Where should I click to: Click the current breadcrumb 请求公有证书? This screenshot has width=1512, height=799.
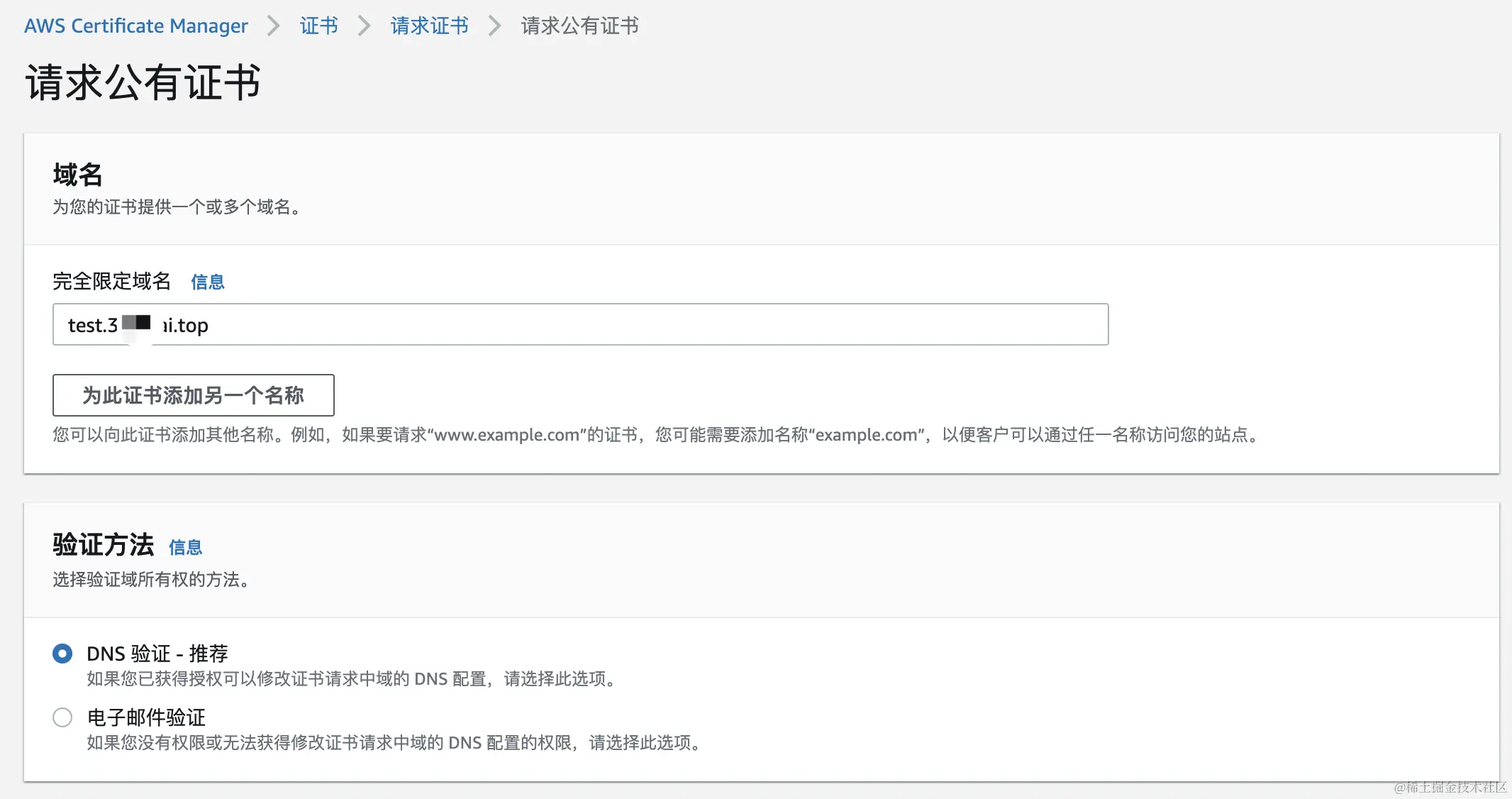579,26
